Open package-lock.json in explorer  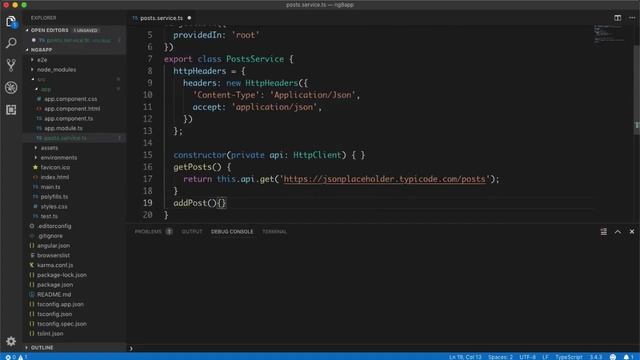click(x=61, y=275)
